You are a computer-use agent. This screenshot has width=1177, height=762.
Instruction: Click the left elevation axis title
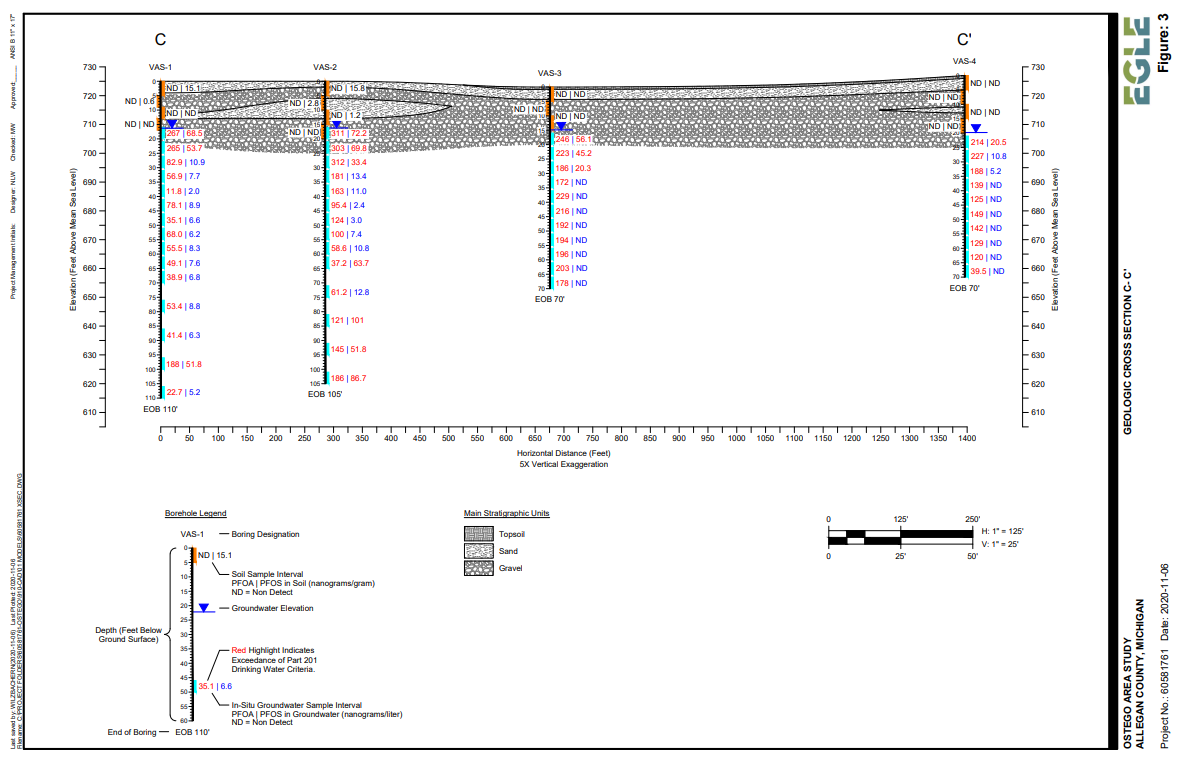click(x=74, y=239)
